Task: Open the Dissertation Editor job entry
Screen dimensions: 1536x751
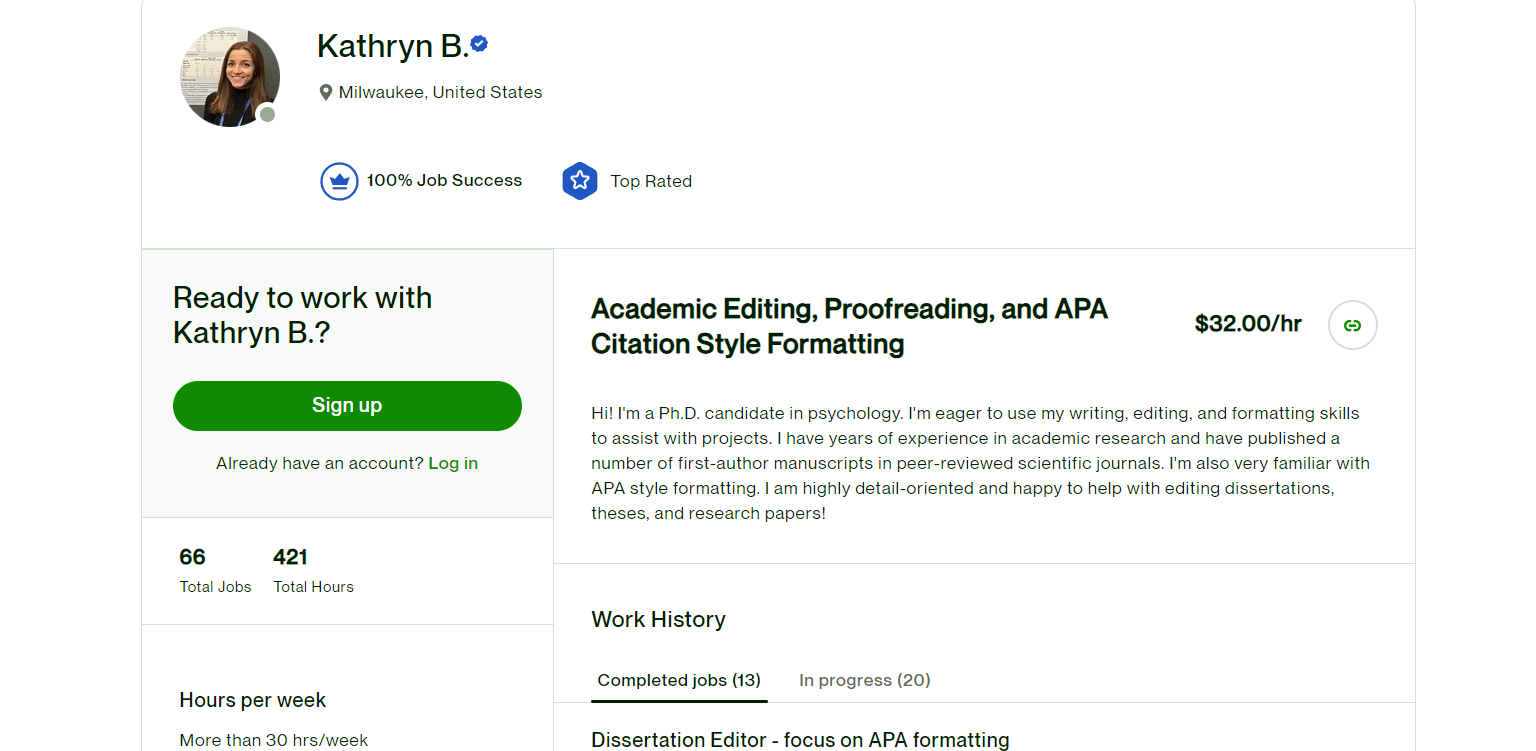Action: click(x=800, y=740)
